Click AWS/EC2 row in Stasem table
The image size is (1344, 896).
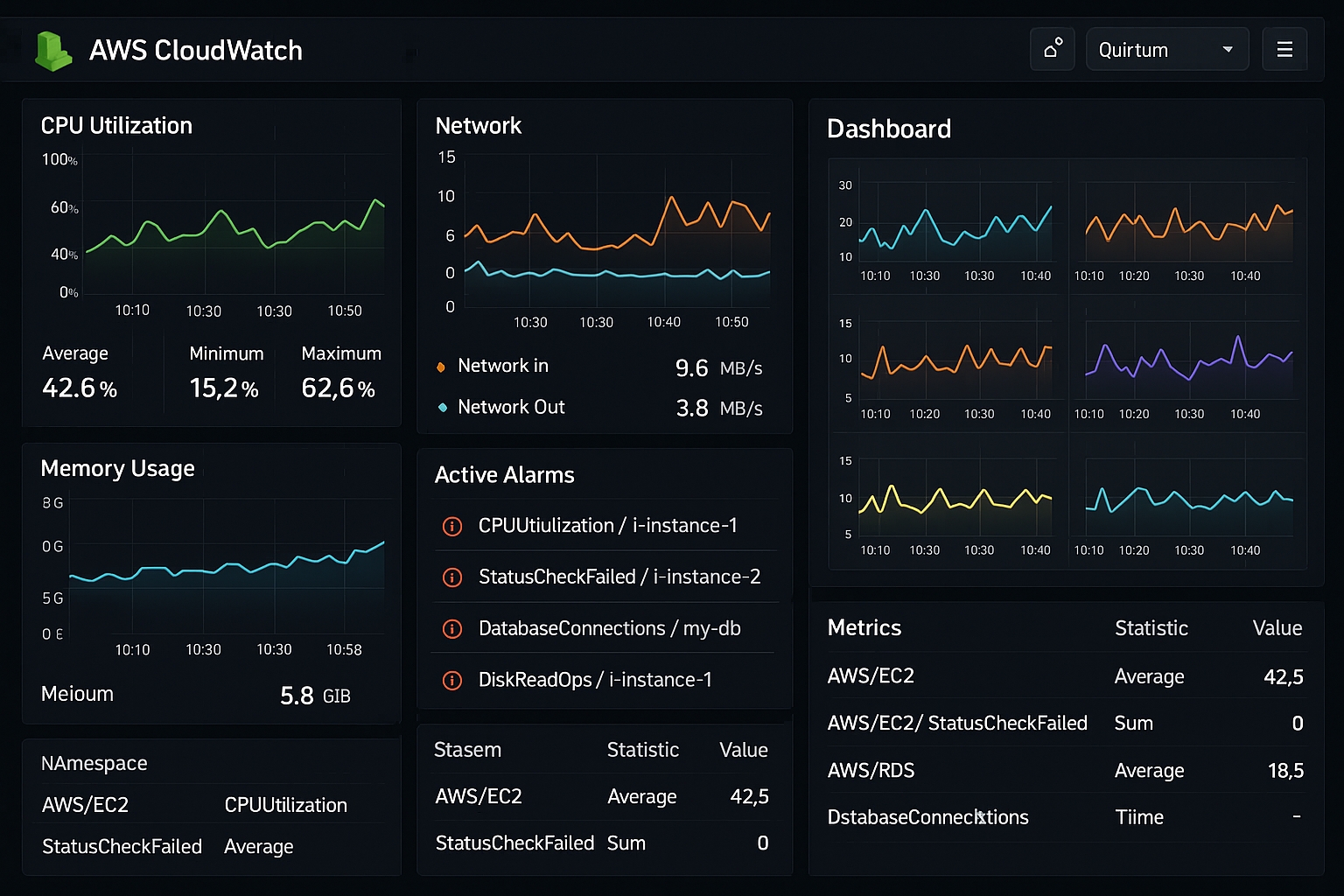point(602,796)
